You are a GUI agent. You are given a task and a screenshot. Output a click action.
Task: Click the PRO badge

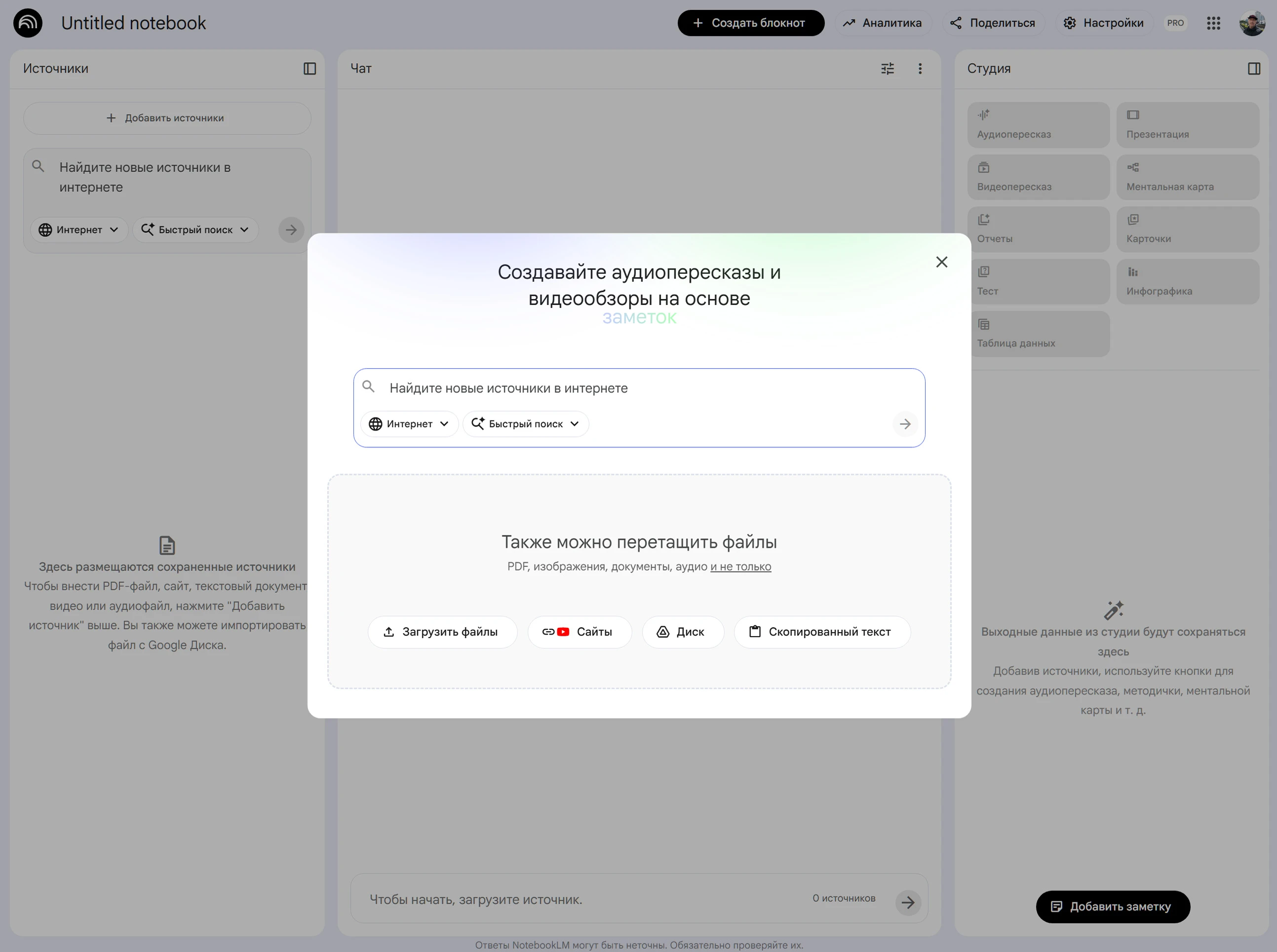click(x=1175, y=23)
